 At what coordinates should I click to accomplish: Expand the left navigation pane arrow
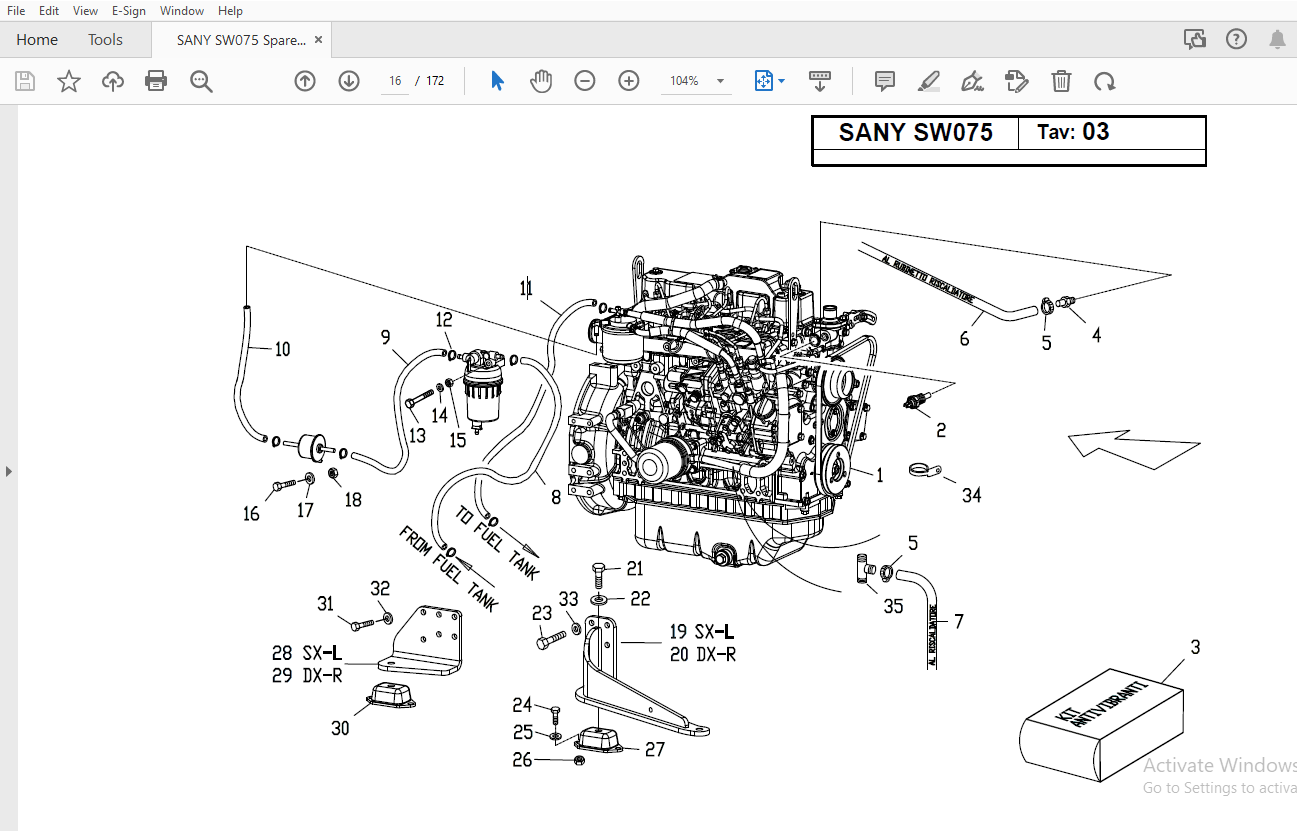click(9, 471)
